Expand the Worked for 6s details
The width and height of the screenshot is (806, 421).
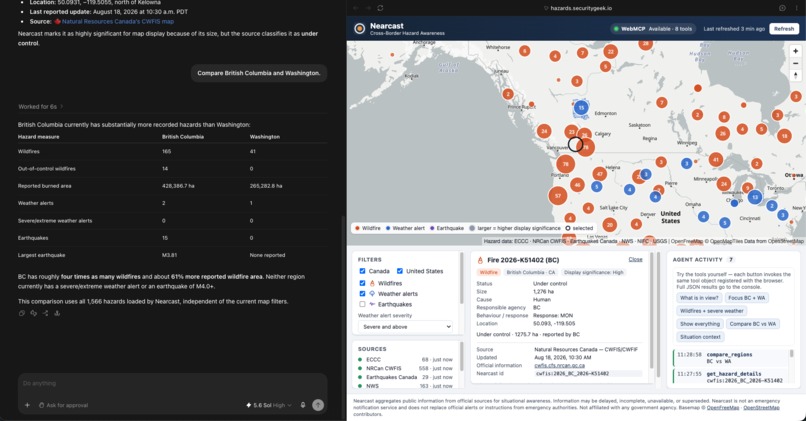40,107
